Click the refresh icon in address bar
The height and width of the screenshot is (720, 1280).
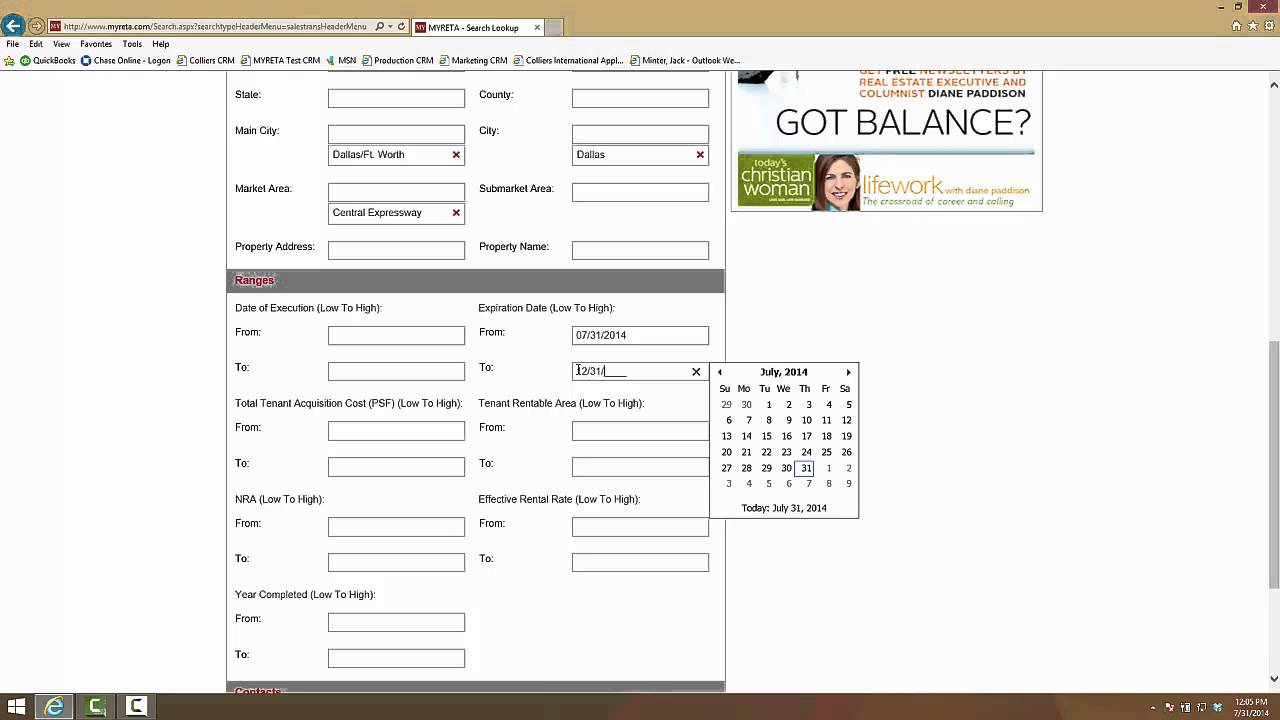(x=402, y=27)
